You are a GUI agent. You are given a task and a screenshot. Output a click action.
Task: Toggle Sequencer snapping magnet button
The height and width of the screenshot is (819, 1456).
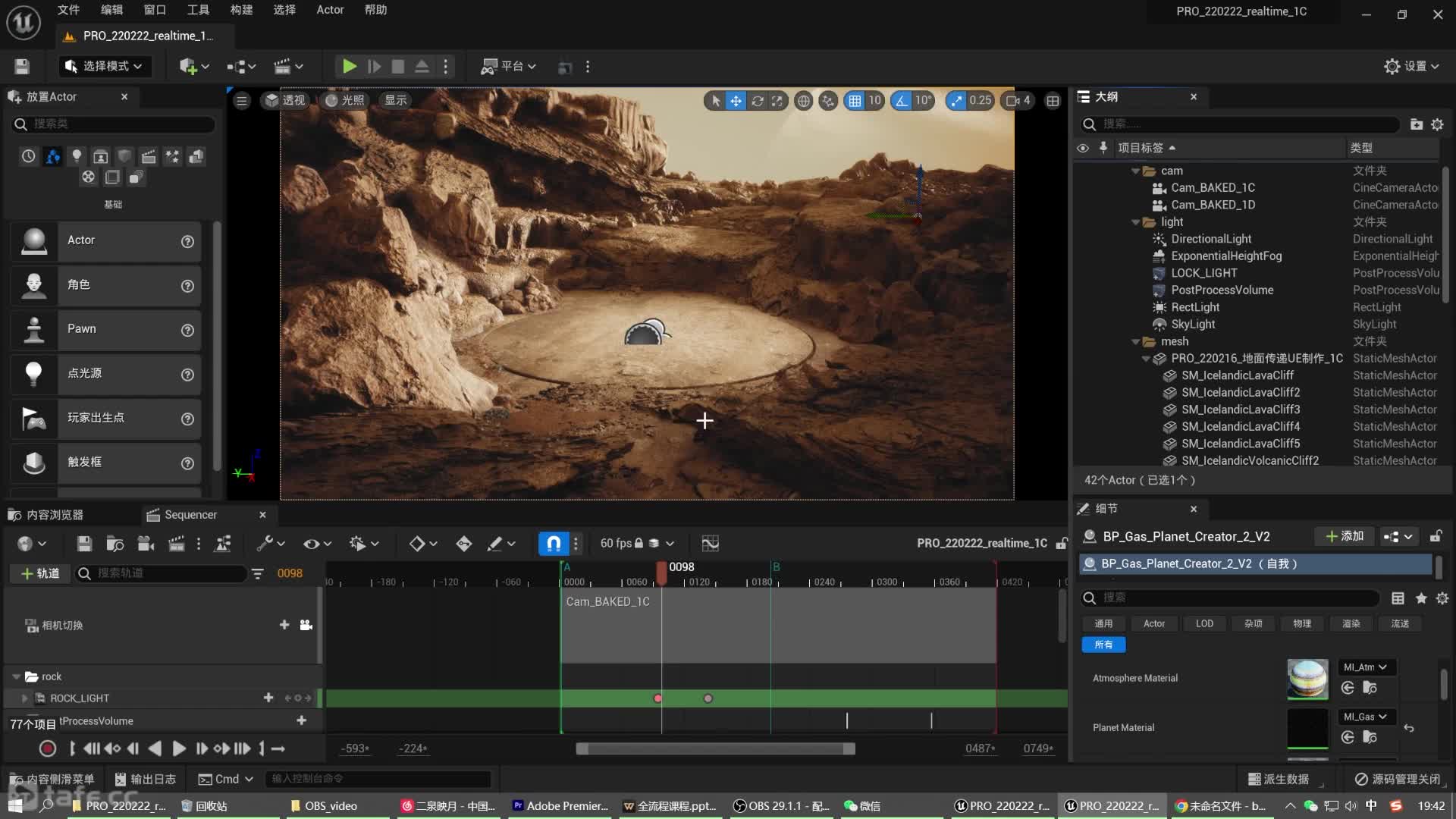pyautogui.click(x=554, y=544)
